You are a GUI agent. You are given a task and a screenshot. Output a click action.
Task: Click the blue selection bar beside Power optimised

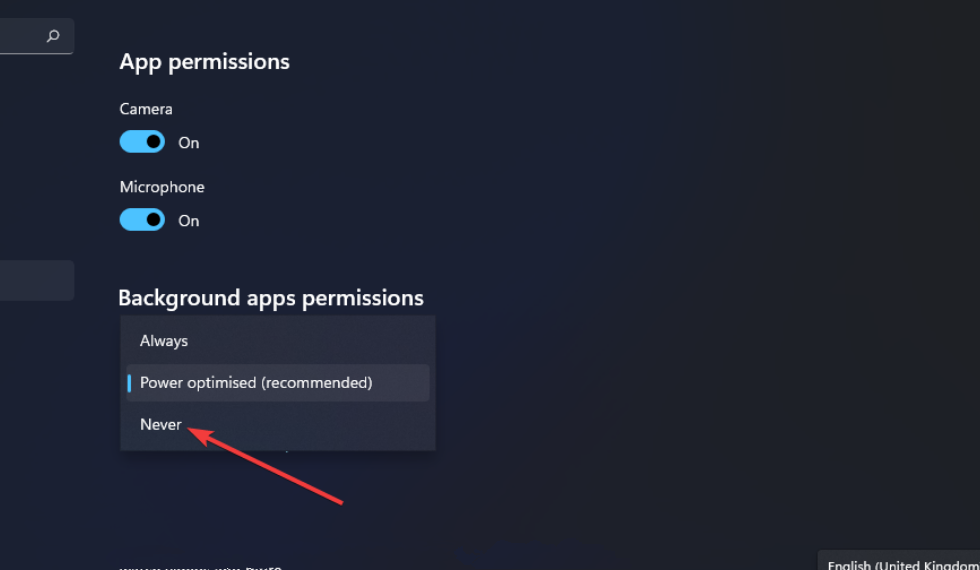[x=129, y=383]
